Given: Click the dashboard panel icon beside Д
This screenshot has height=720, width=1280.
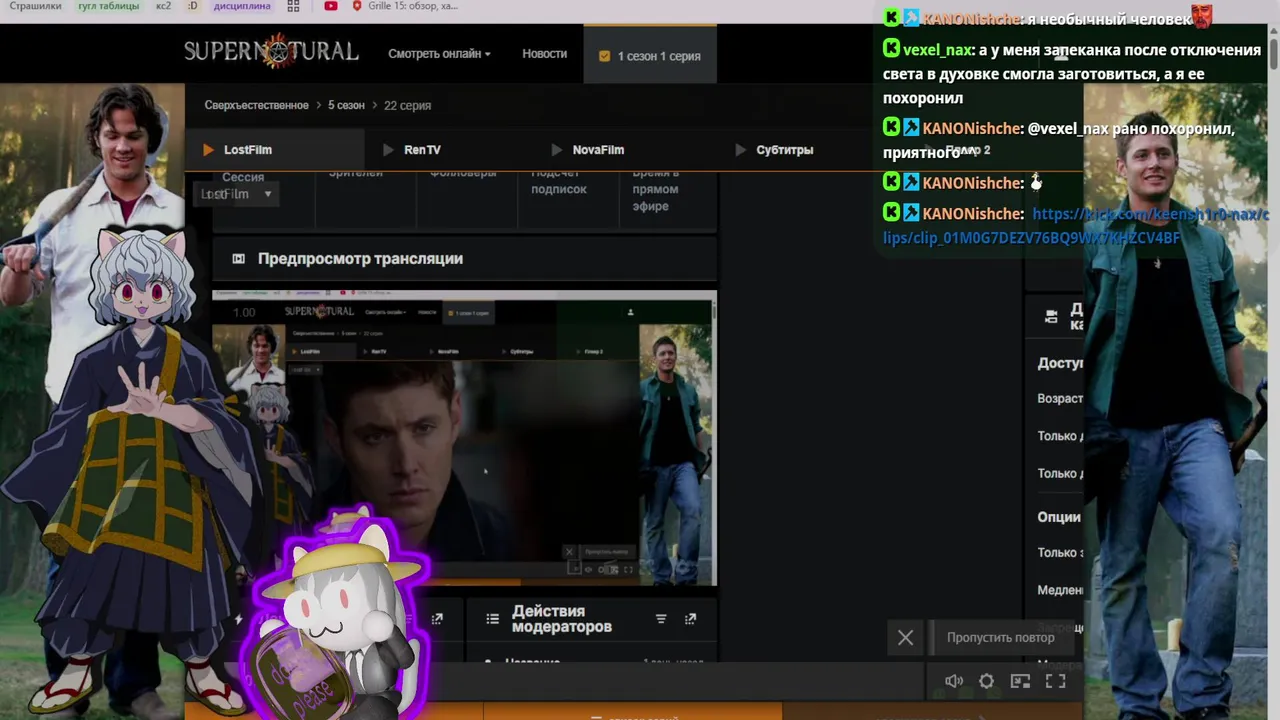Looking at the screenshot, I should coord(1051,316).
